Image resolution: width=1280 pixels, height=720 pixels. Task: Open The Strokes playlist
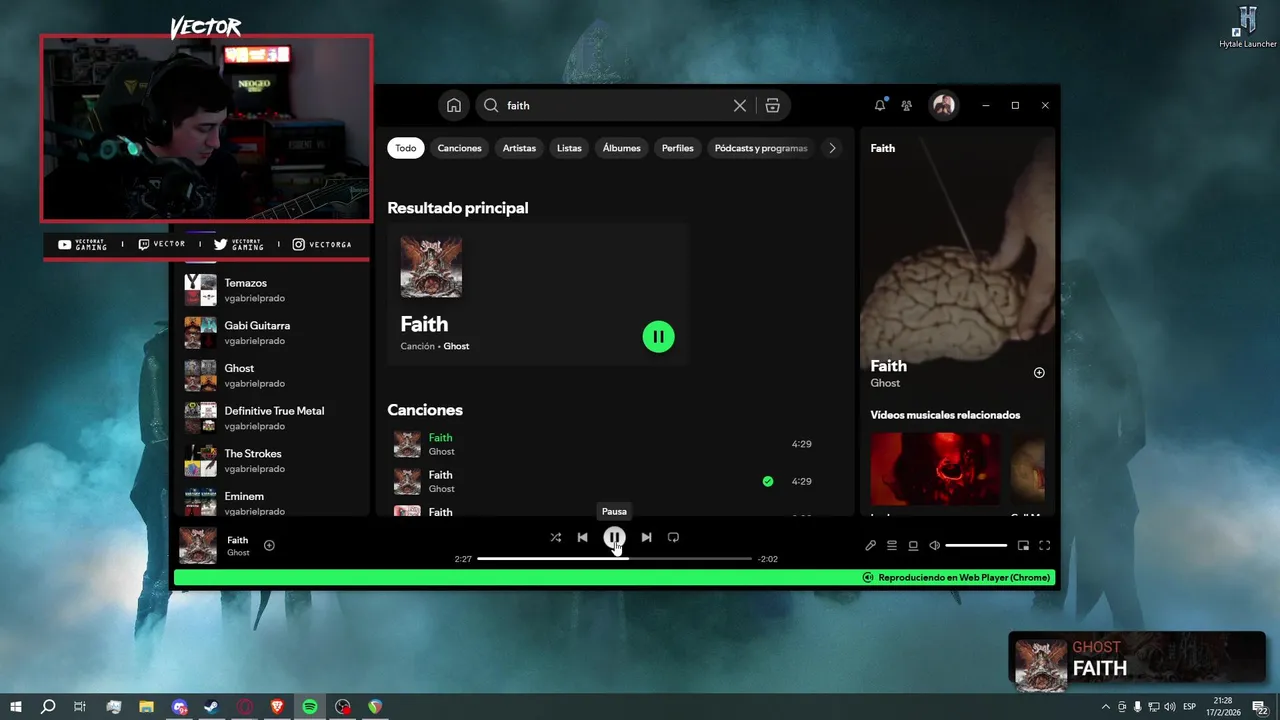pos(271,461)
